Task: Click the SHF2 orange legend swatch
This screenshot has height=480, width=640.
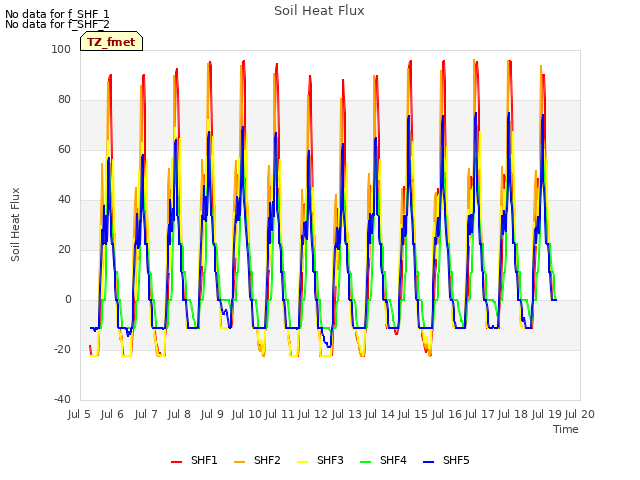Action: click(x=239, y=461)
